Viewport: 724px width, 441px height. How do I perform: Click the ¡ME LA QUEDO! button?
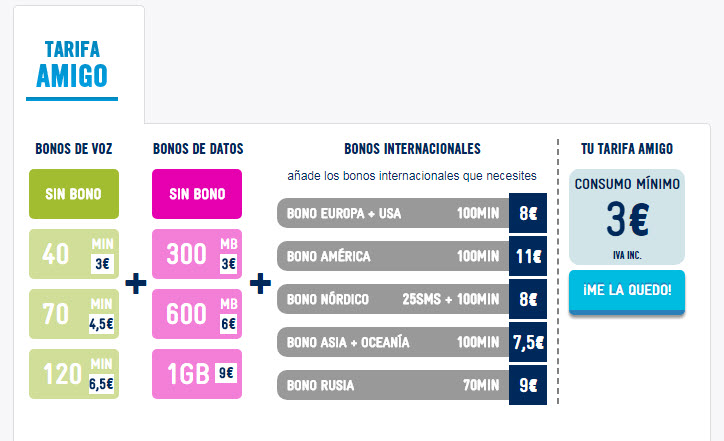627,291
